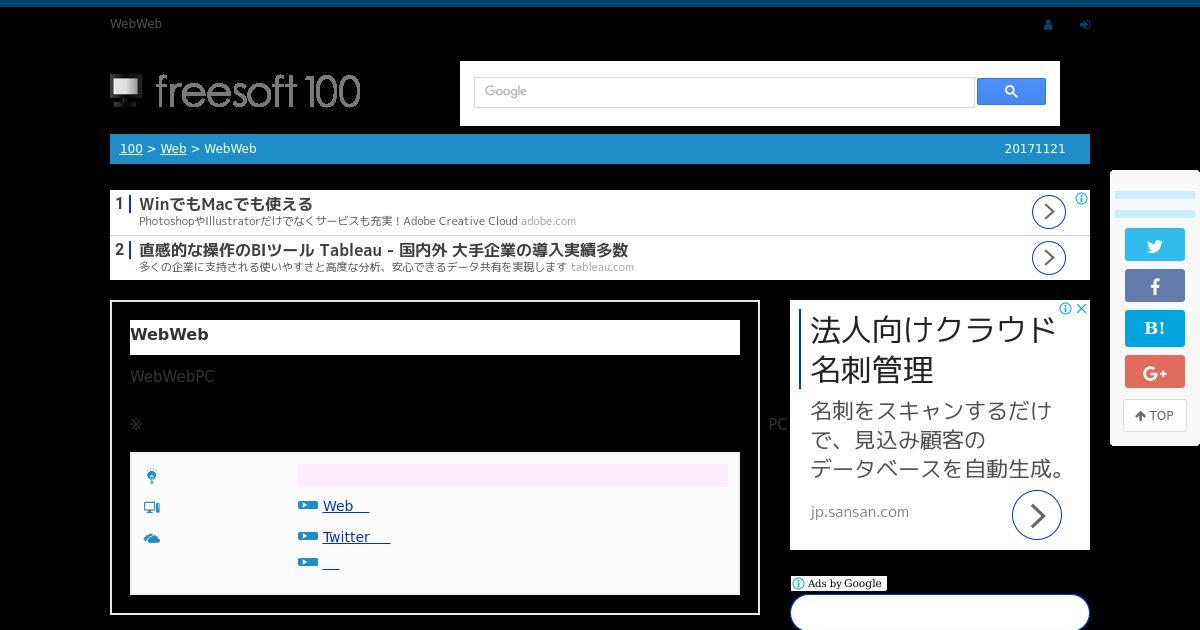Open the Web link in info table
Viewport: 1200px width, 630px height.
point(346,506)
